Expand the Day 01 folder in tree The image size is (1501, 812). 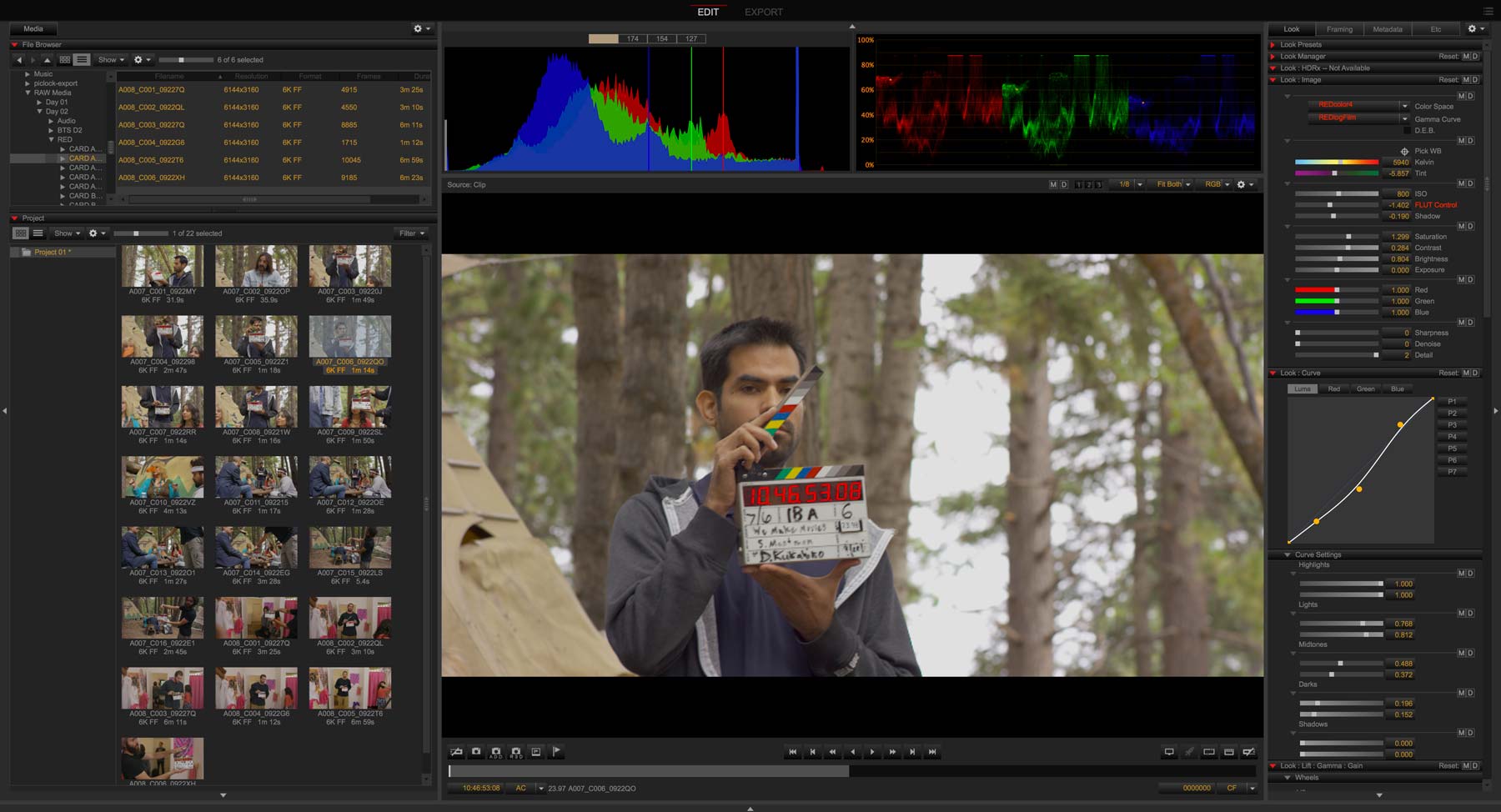(x=39, y=102)
